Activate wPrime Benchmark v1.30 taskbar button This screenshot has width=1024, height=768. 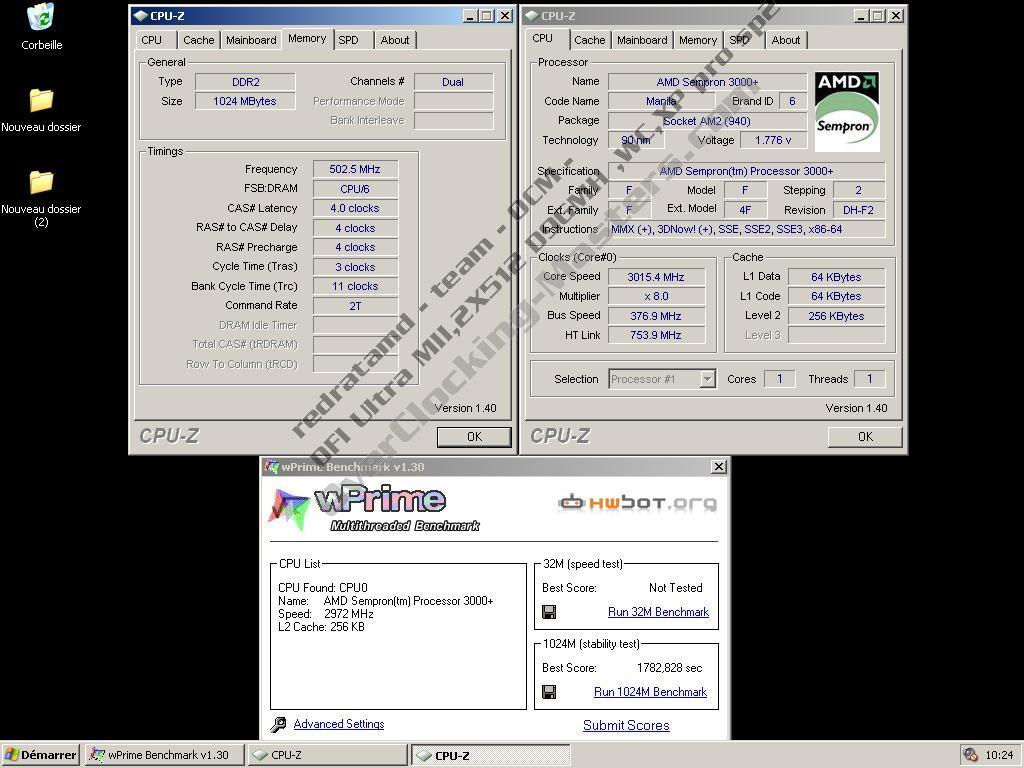tap(165, 755)
